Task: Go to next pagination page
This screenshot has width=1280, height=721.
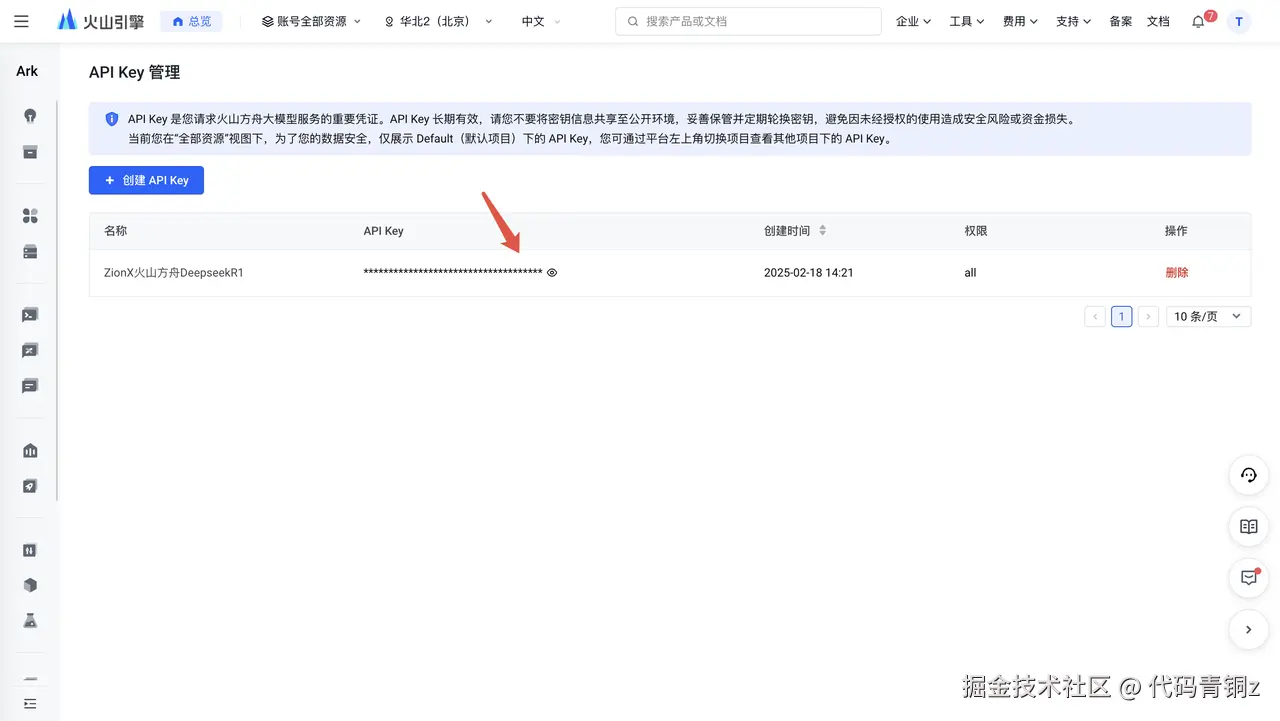Action: click(x=1149, y=317)
